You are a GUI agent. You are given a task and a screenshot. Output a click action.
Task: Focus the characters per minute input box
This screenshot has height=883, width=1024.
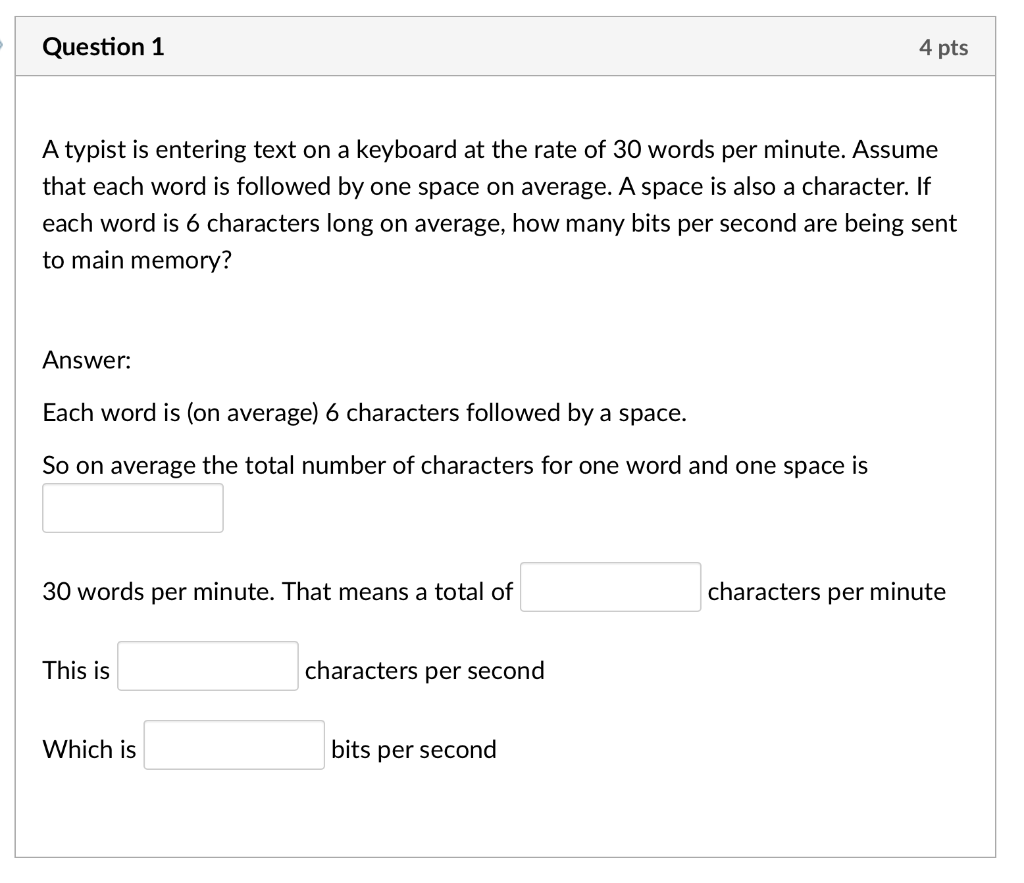click(610, 587)
